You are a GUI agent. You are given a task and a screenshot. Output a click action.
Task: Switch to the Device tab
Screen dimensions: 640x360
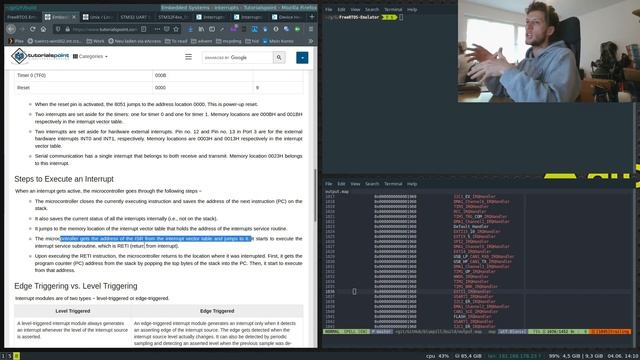(x=286, y=17)
